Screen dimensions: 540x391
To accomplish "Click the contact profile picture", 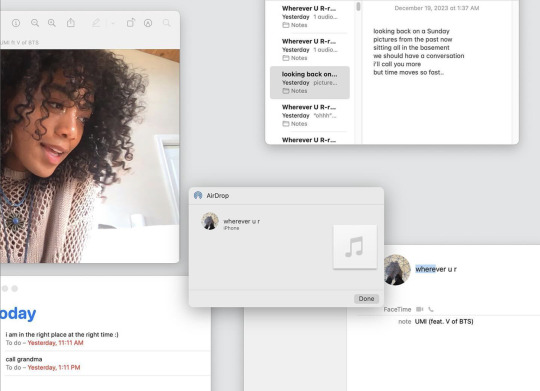I will [397, 270].
